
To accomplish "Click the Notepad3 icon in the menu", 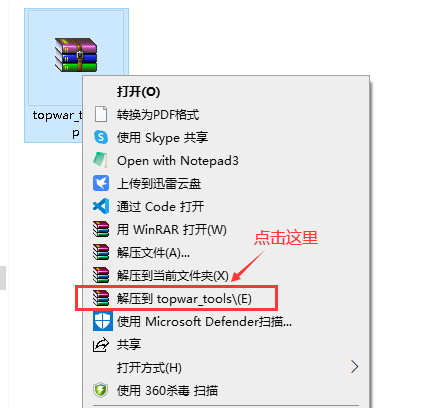I will click(x=100, y=160).
